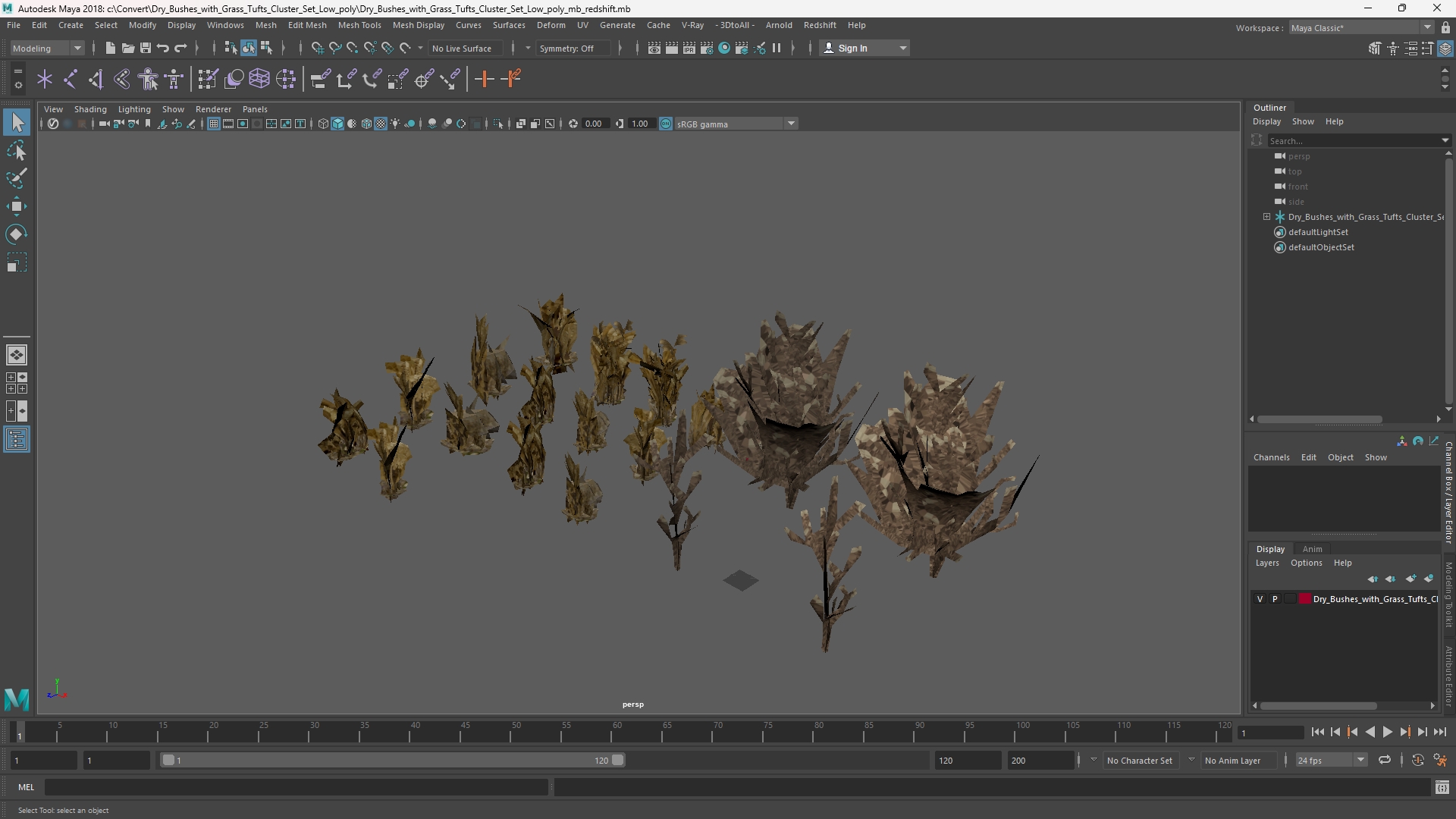Open Outliner search filter dropdown arrow

point(1445,140)
